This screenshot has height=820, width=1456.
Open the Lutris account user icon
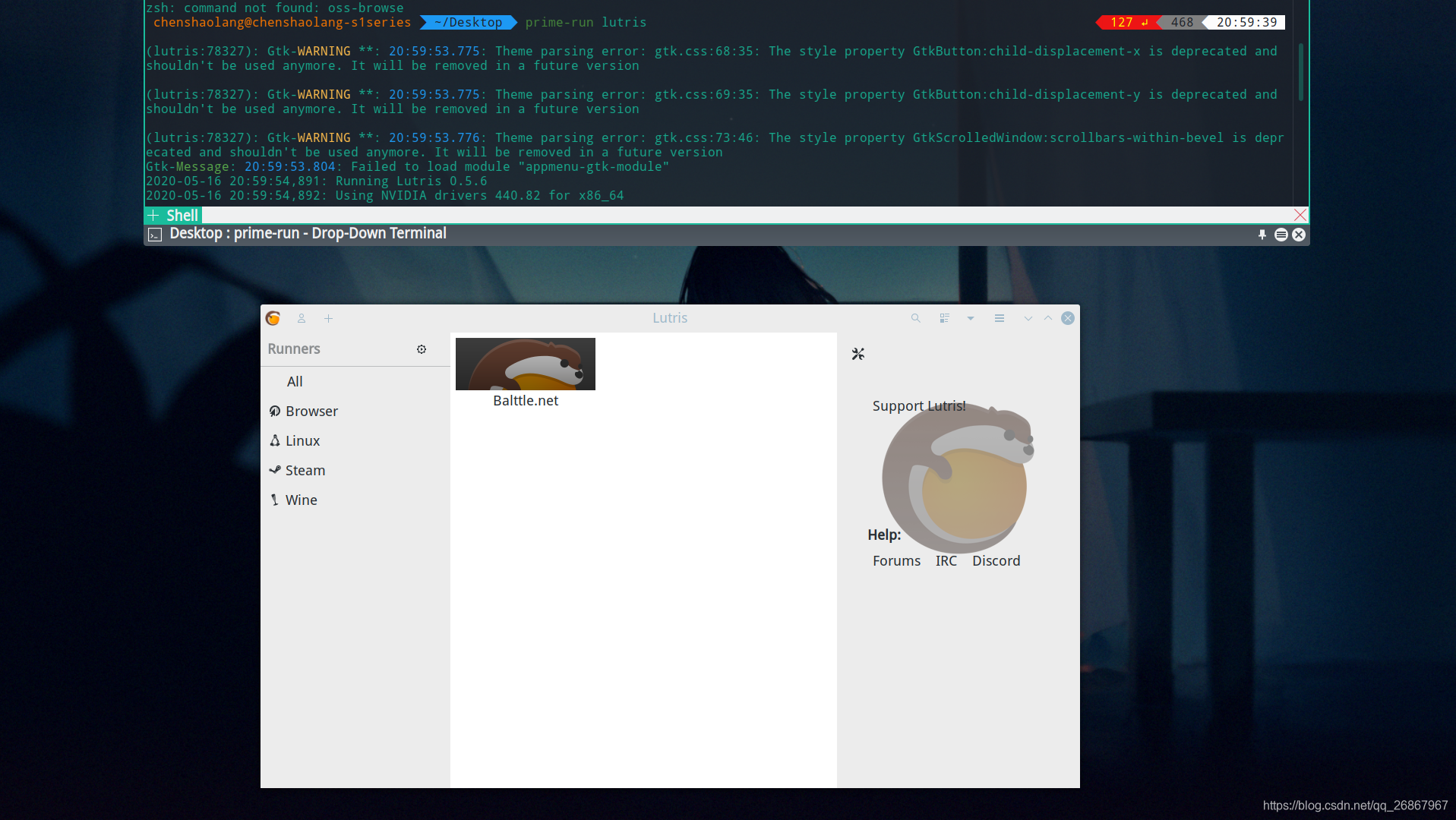(x=302, y=319)
